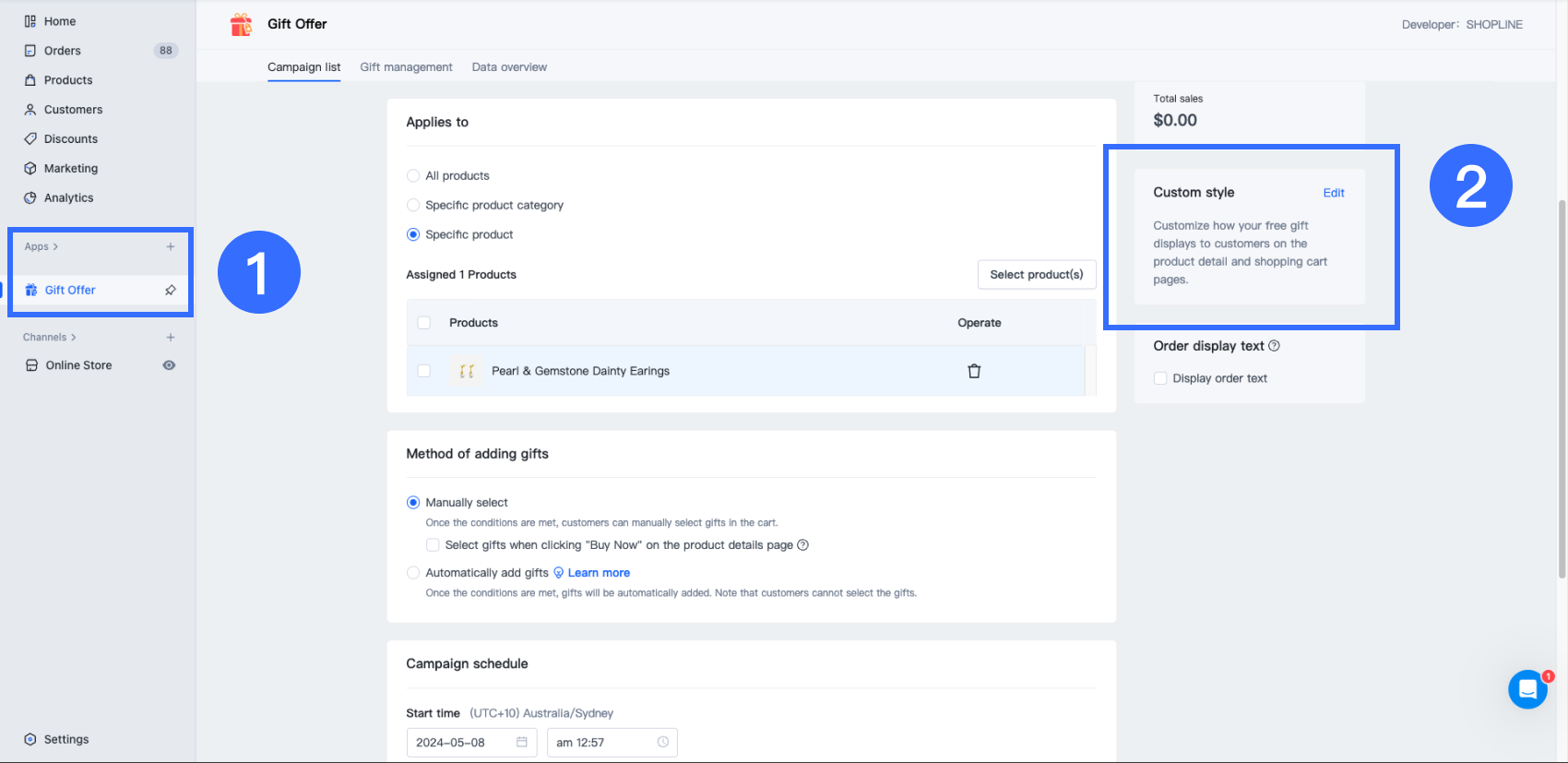Click the plus icon next to Apps
The image size is (1568, 763).
coord(171,246)
